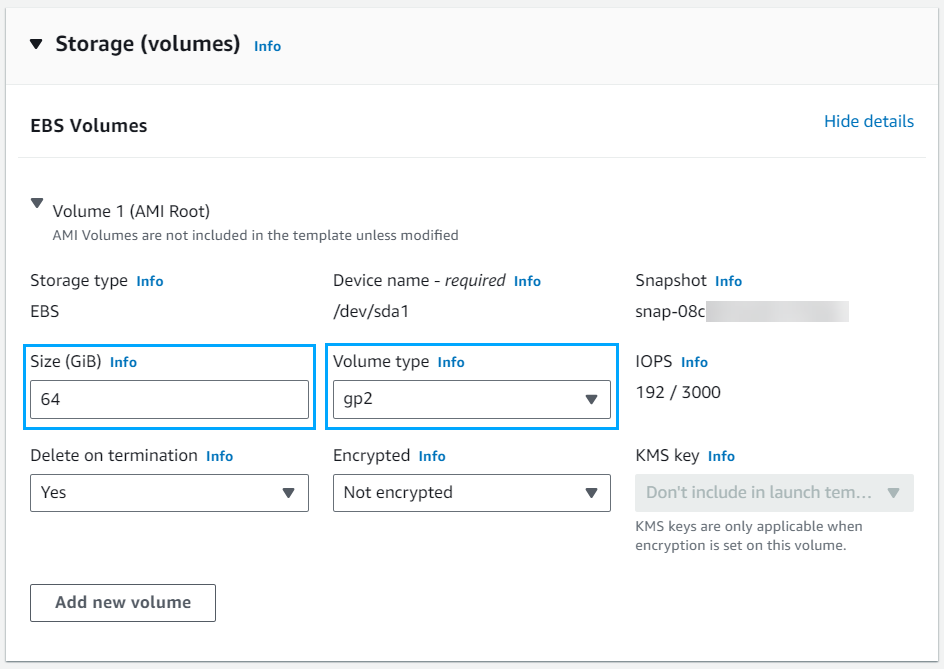Image resolution: width=944 pixels, height=669 pixels.
Task: Click Add new volume button
Action: [123, 603]
